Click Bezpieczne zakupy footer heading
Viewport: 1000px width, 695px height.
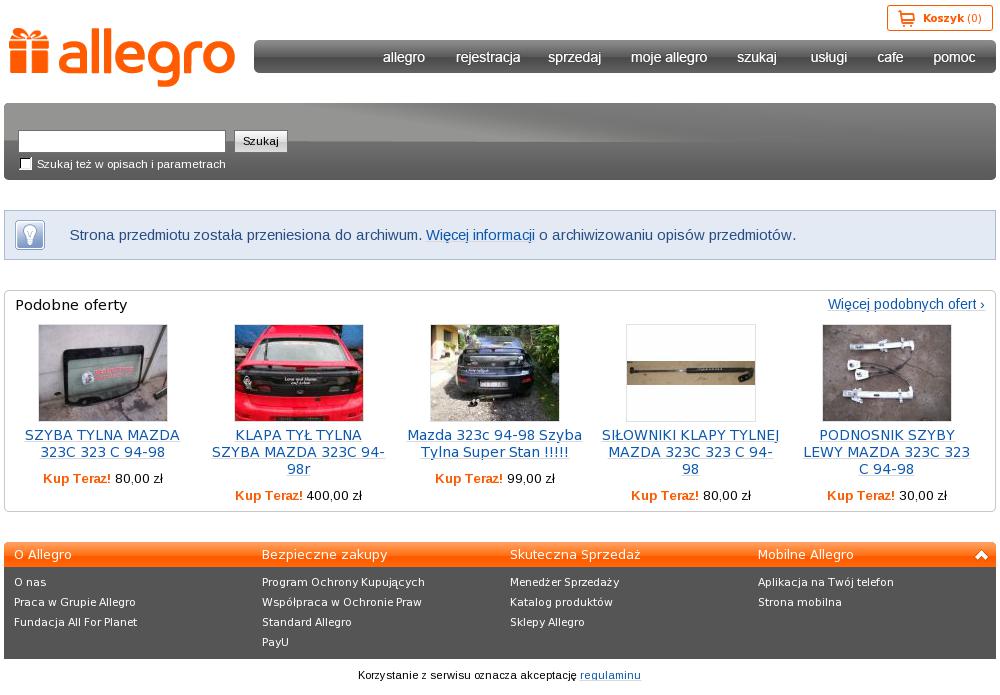(x=325, y=555)
